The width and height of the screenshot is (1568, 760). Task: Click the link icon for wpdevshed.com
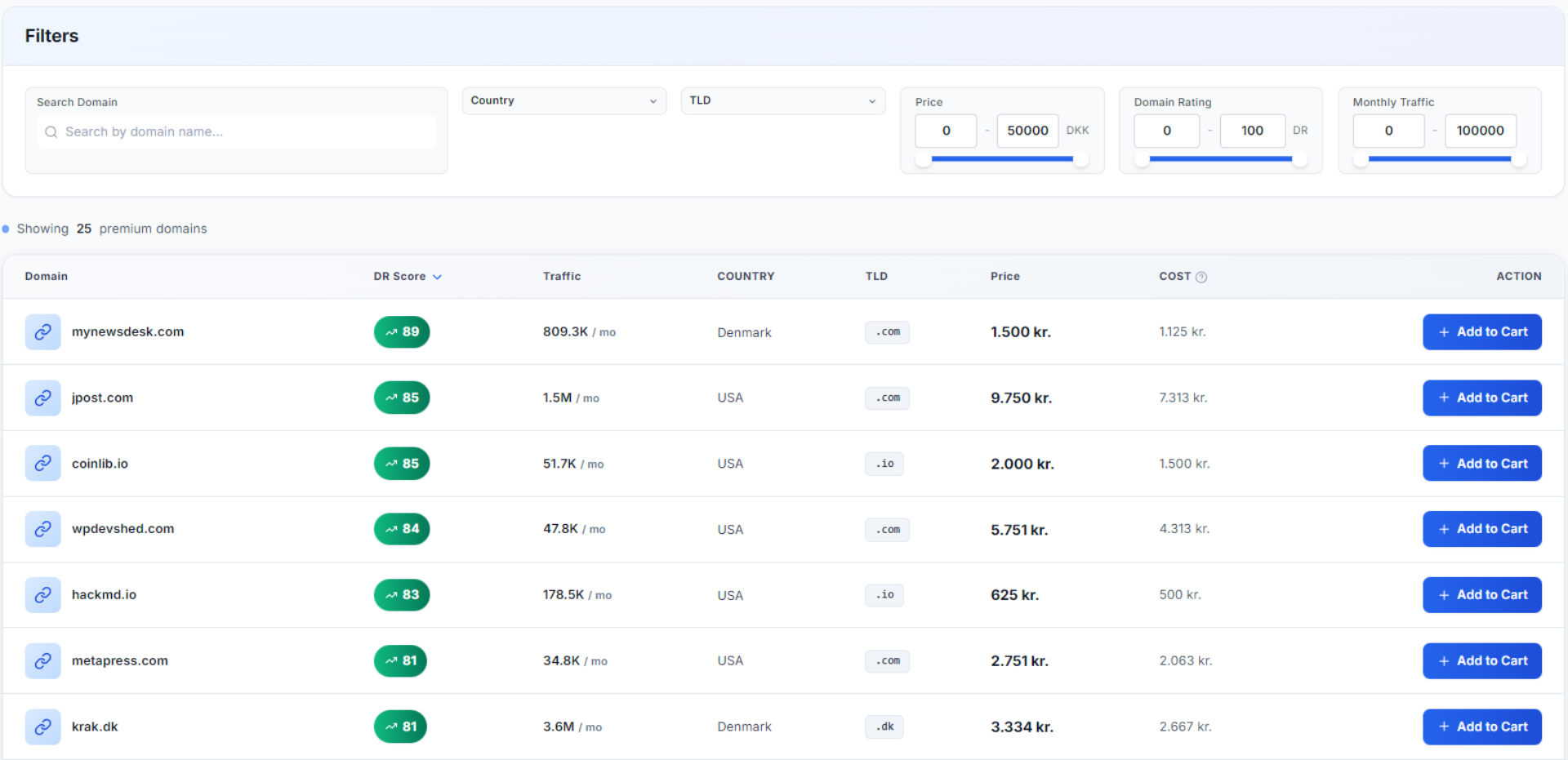coord(44,529)
